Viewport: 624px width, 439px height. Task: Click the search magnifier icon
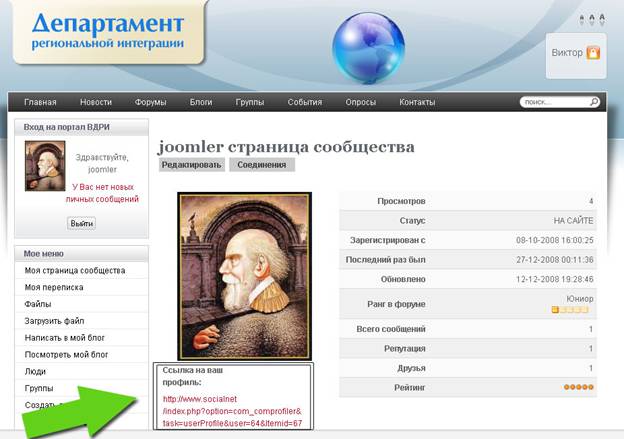[x=594, y=102]
